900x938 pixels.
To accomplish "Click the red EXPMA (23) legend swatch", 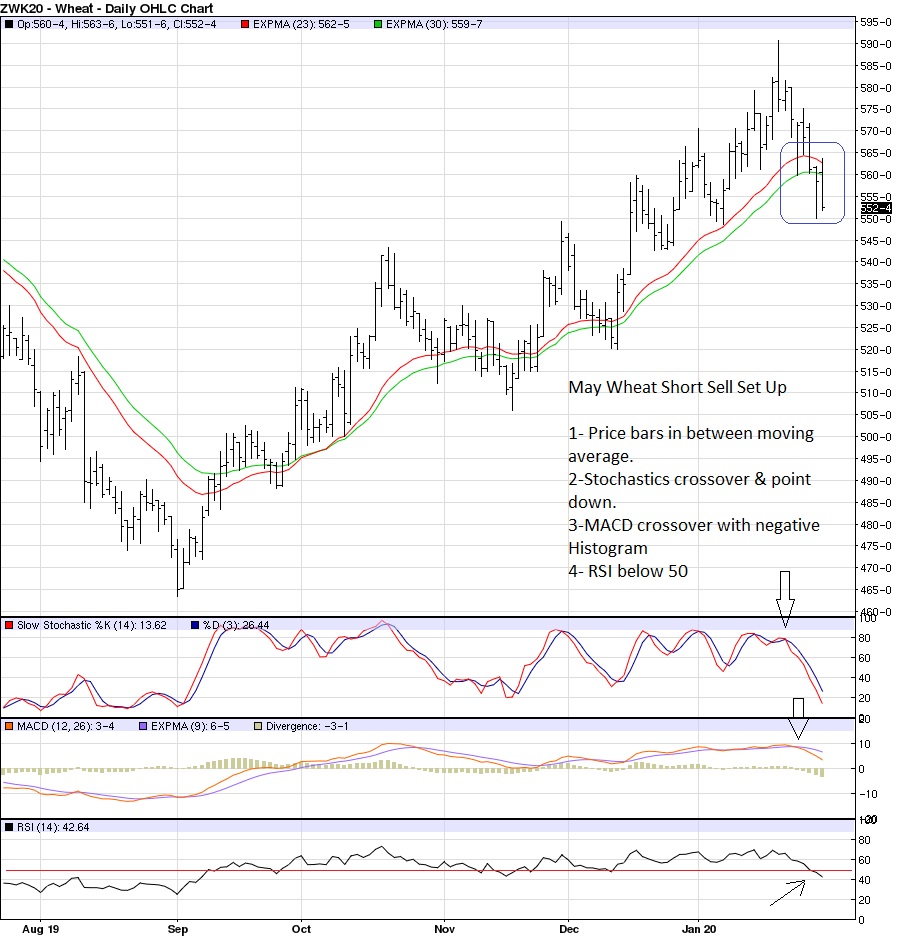I will [245, 25].
